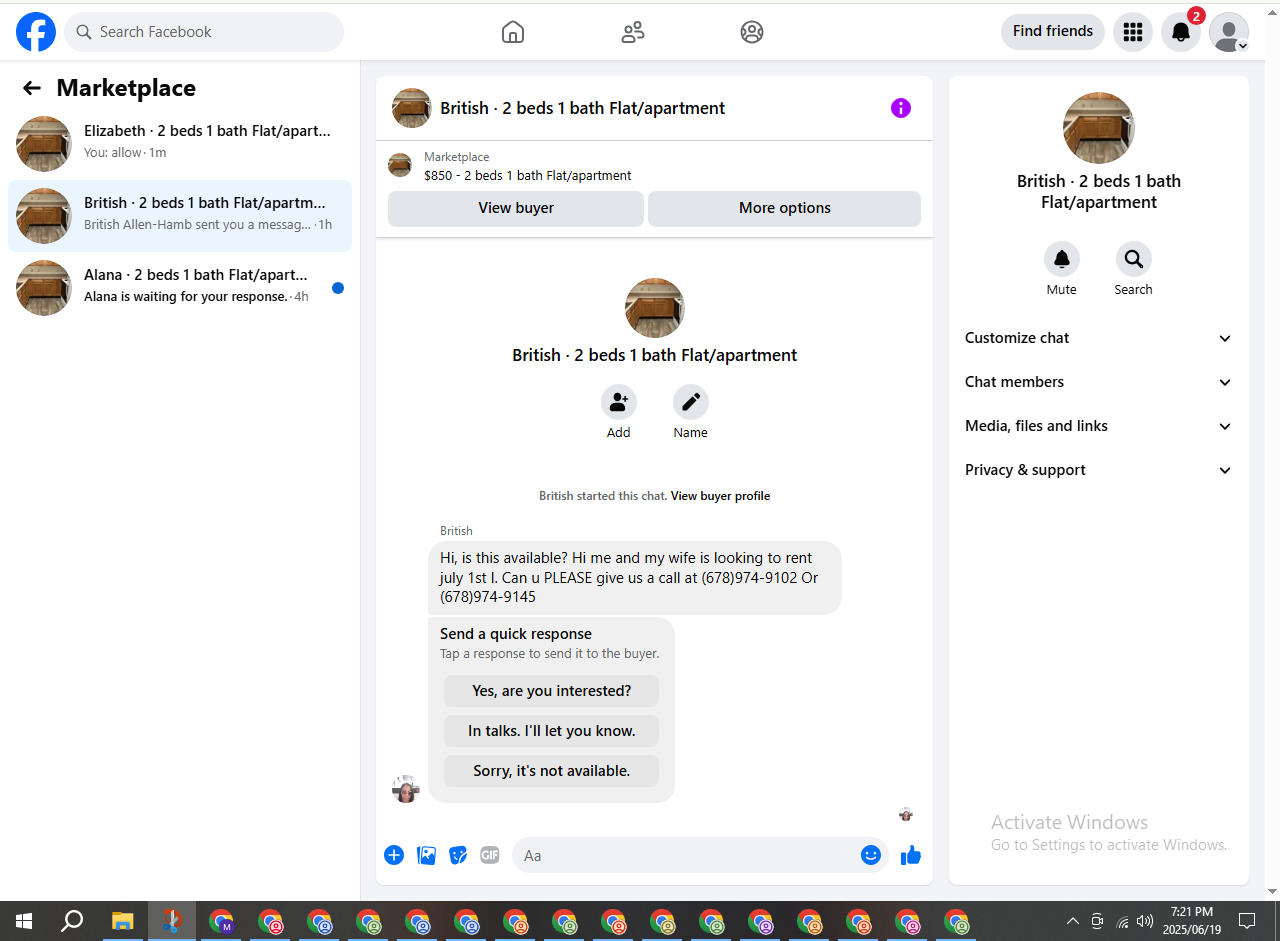Choose a sticker using the sticker icon

tap(458, 855)
